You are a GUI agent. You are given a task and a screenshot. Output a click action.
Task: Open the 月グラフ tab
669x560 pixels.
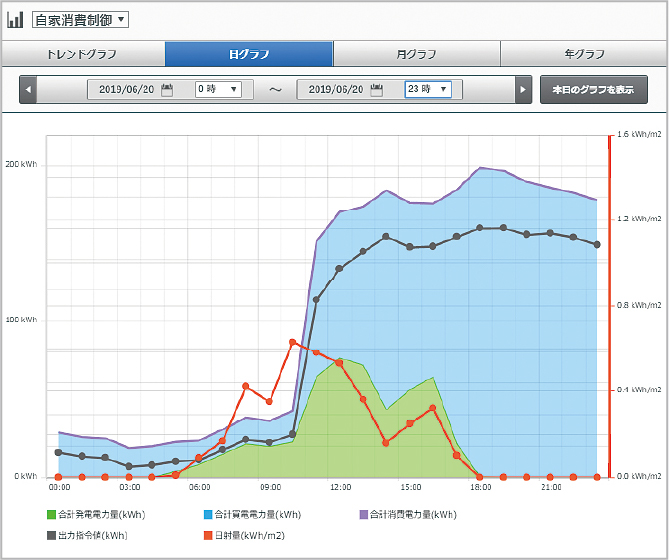point(417,54)
